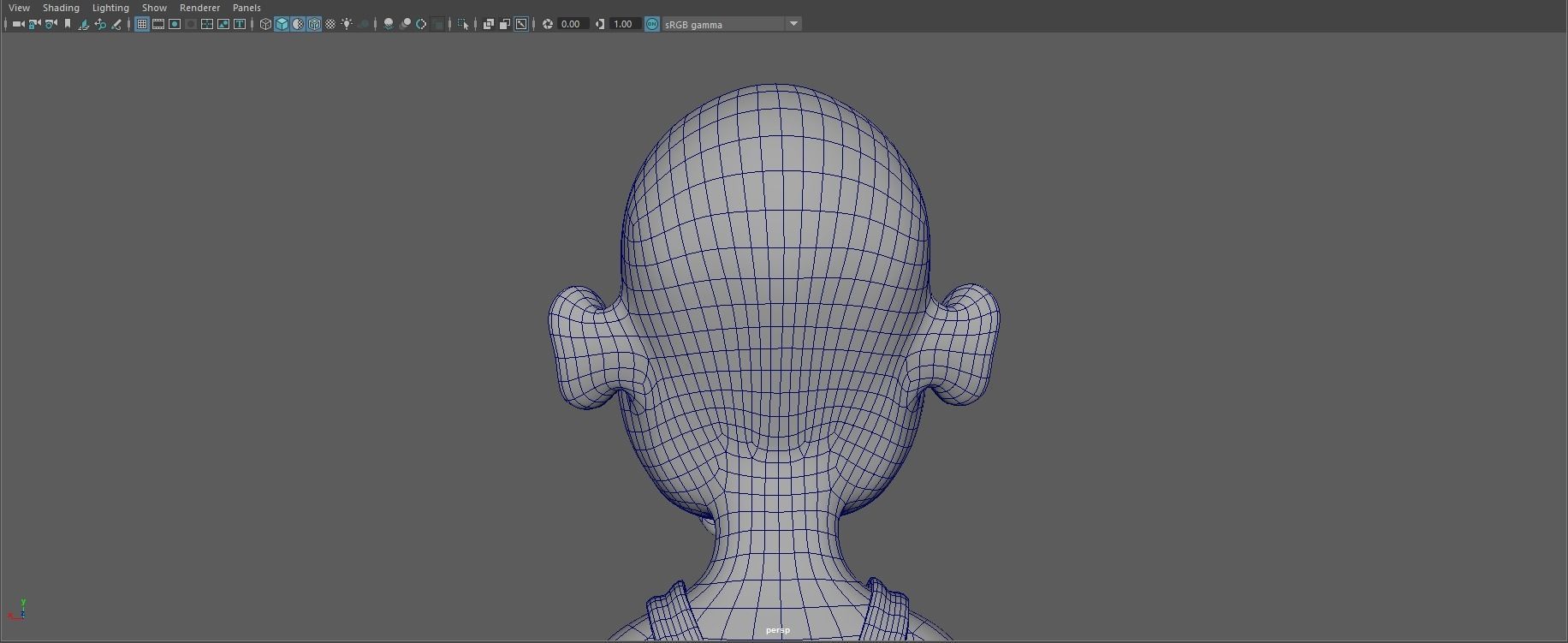Open Camera Attributes icon
Screen dimensions: 1568x643
coord(50,24)
